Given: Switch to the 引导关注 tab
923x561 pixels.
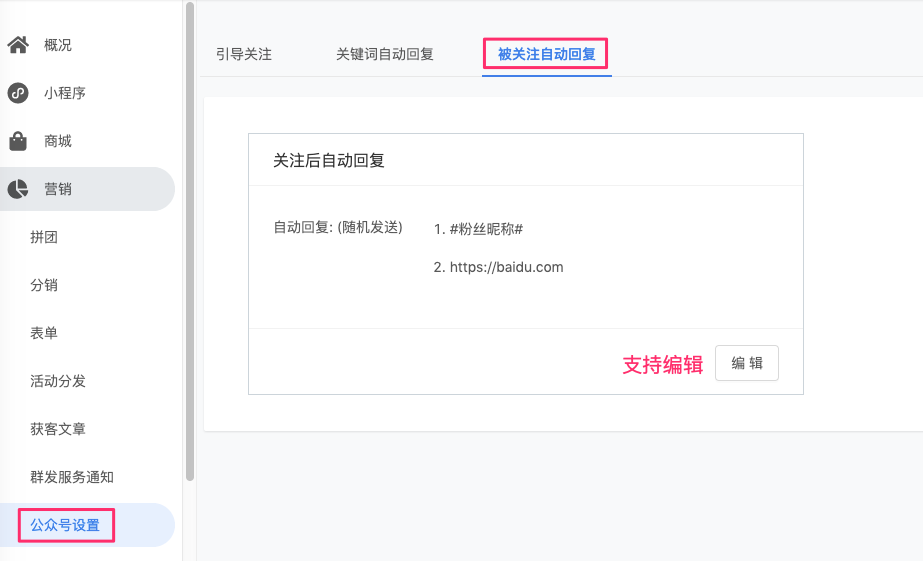Looking at the screenshot, I should coord(244,54).
